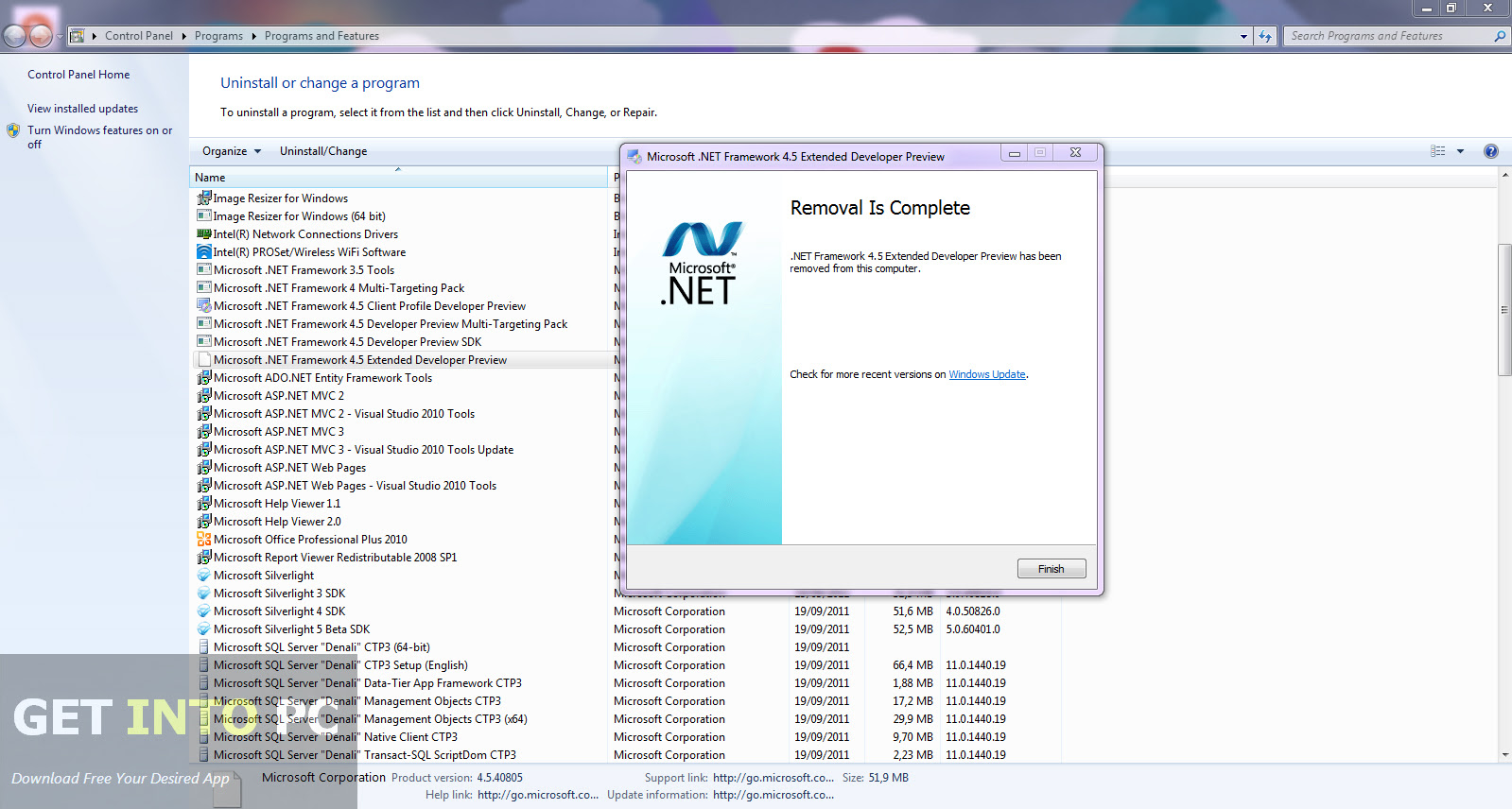Image resolution: width=1512 pixels, height=809 pixels.
Task: Click the program list vertical scrollbar thumb
Action: [x=1504, y=310]
